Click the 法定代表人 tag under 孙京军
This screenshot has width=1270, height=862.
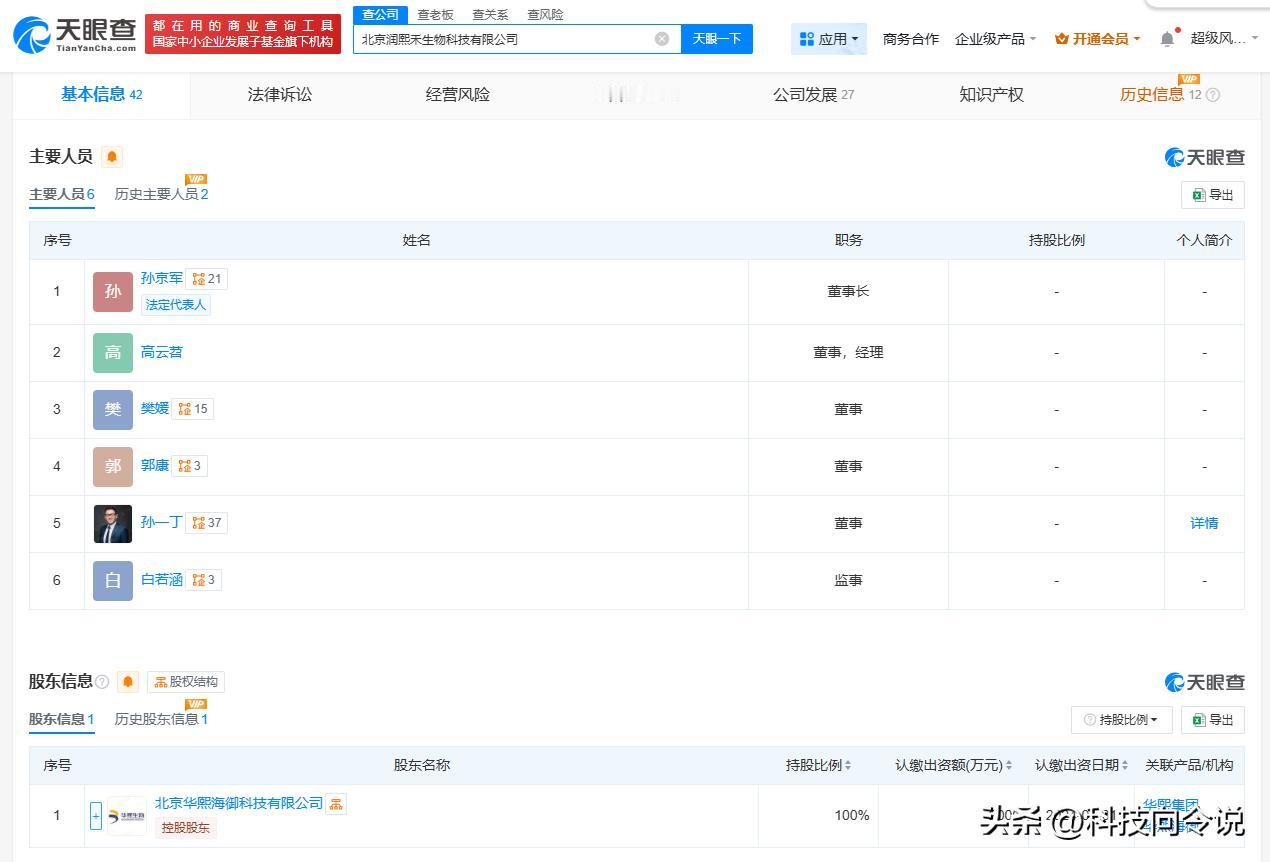click(x=176, y=305)
